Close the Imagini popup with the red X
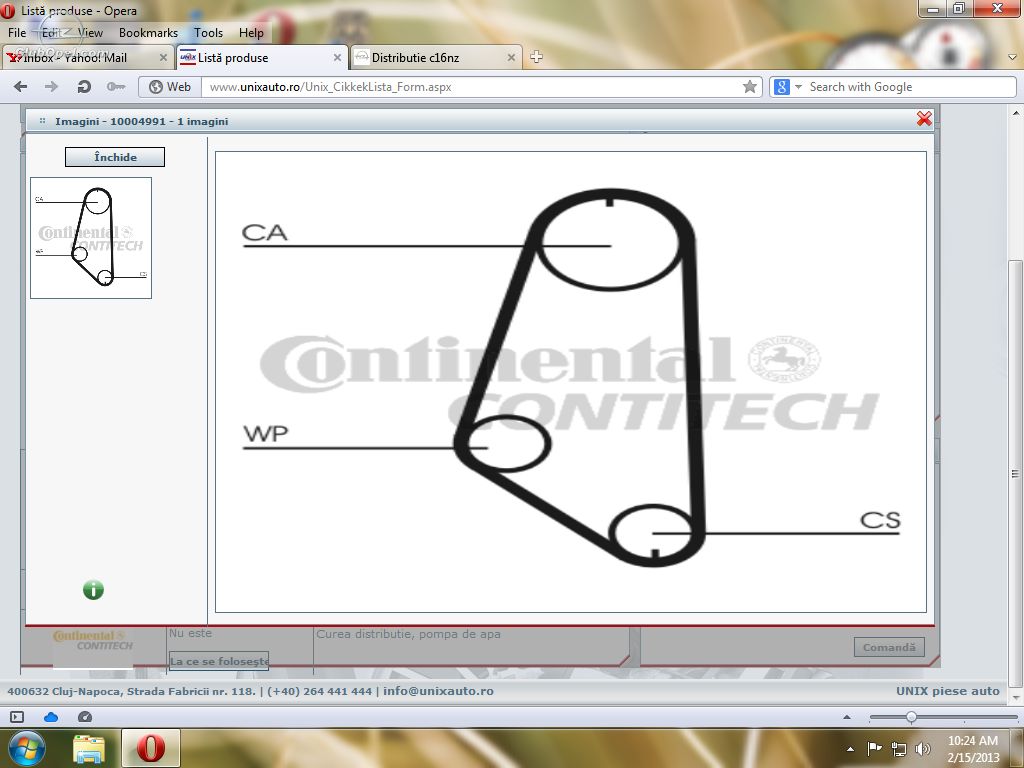1024x768 pixels. (924, 118)
